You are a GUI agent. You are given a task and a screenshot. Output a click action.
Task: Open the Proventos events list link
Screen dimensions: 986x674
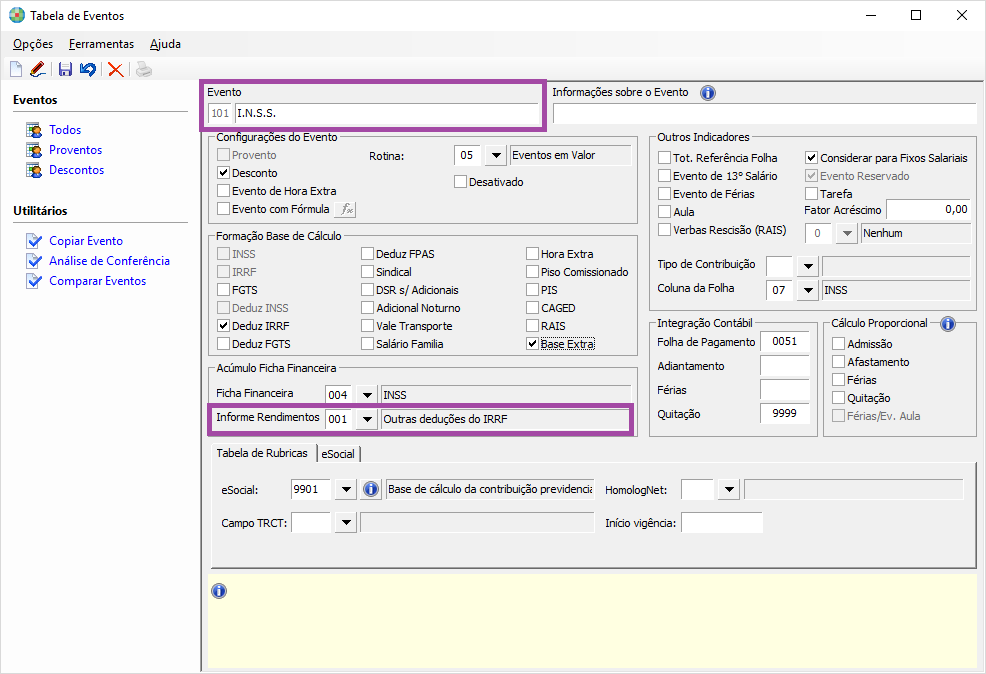click(75, 150)
